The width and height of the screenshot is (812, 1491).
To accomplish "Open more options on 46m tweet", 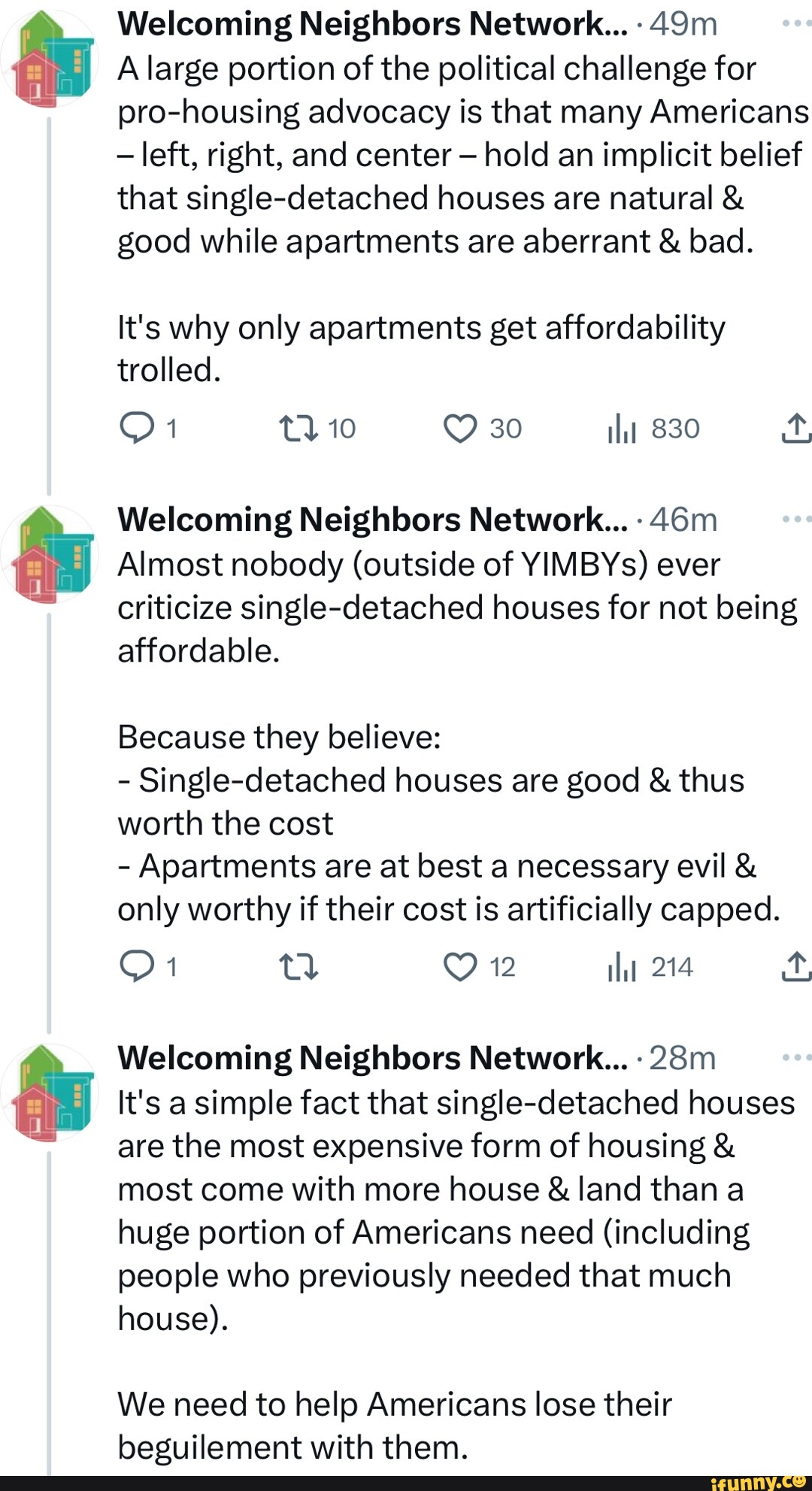I will [795, 519].
